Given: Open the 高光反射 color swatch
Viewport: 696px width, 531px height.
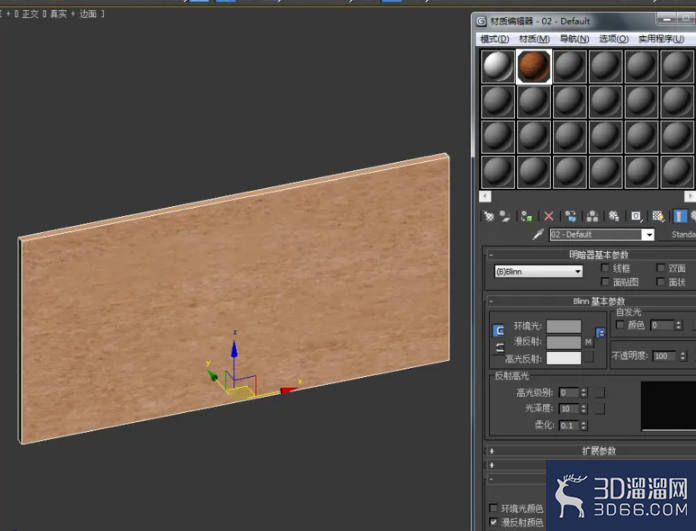Looking at the screenshot, I should (x=564, y=358).
